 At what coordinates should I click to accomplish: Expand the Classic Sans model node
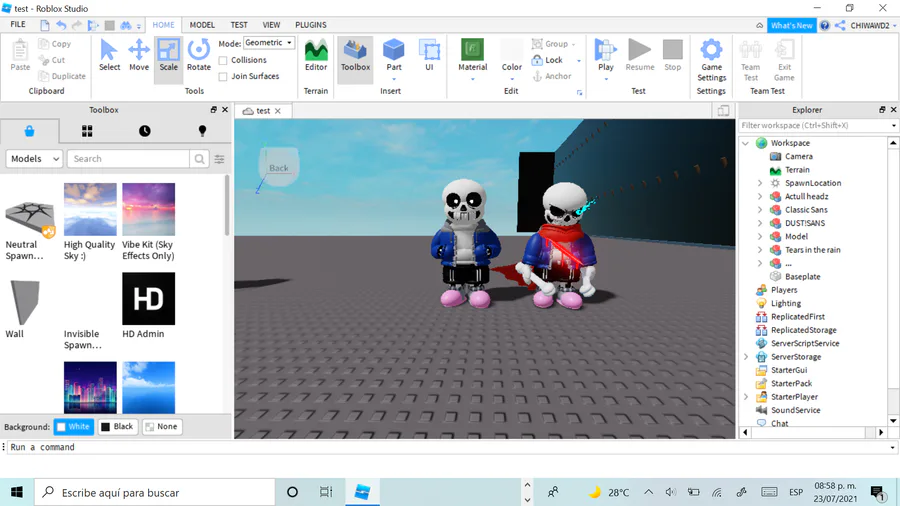coord(760,210)
